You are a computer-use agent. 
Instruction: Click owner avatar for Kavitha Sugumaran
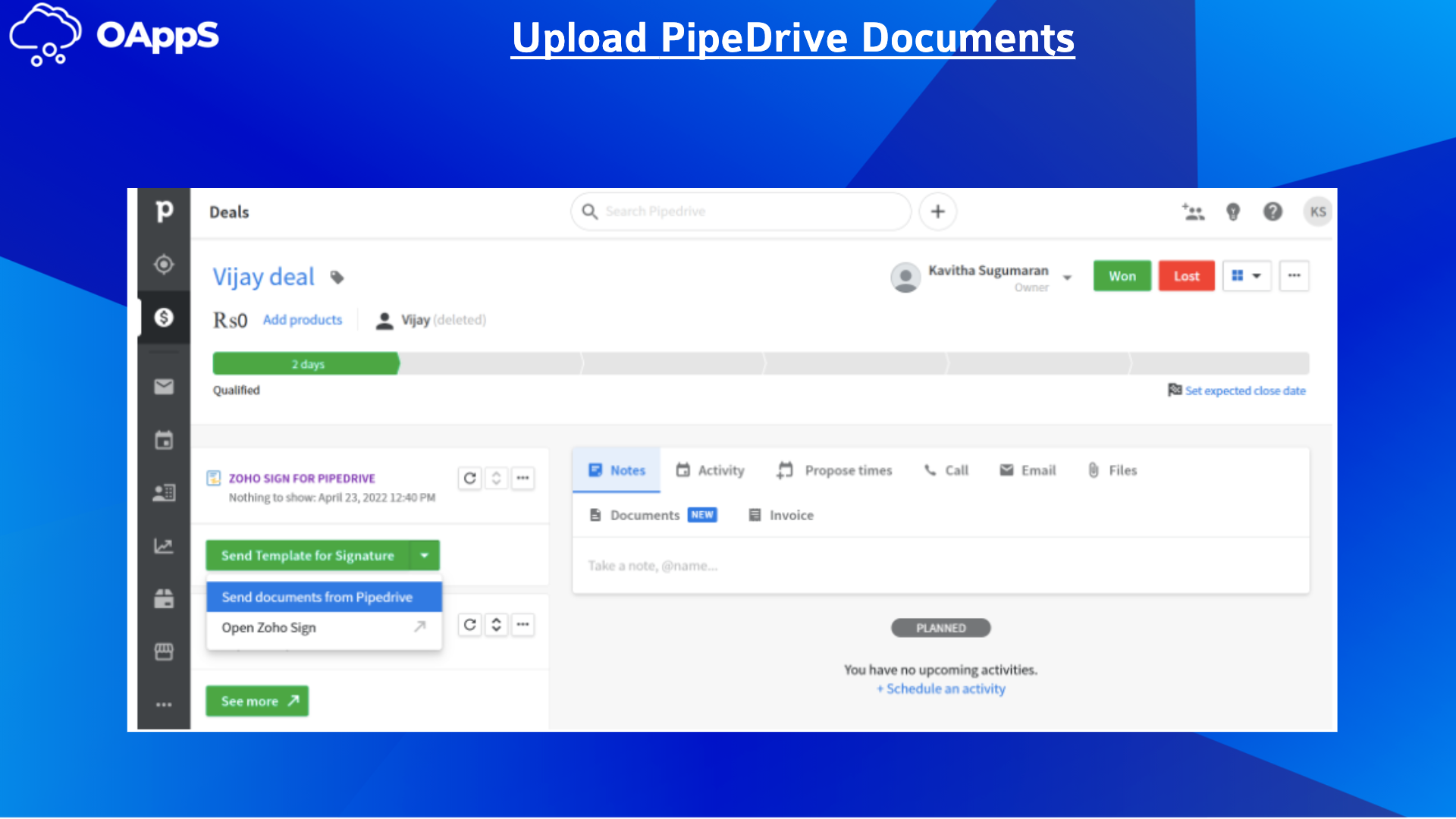click(x=905, y=278)
